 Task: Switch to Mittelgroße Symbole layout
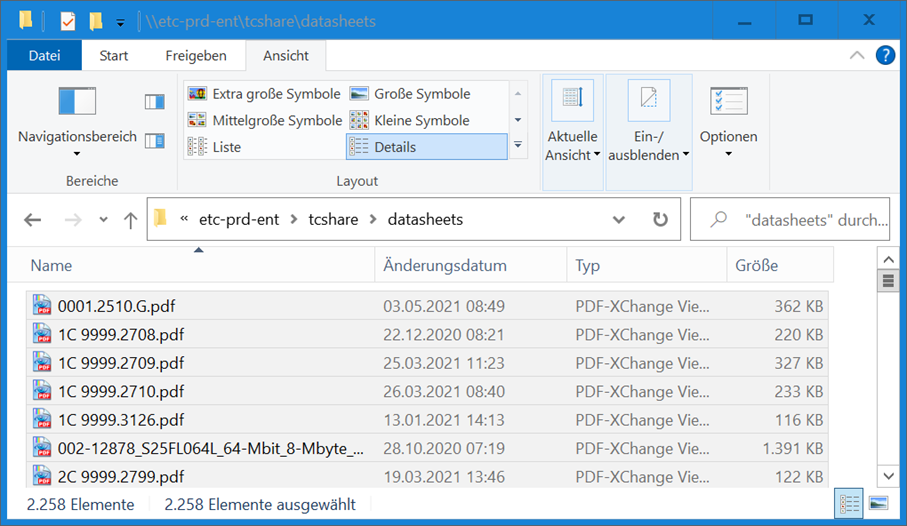(265, 120)
